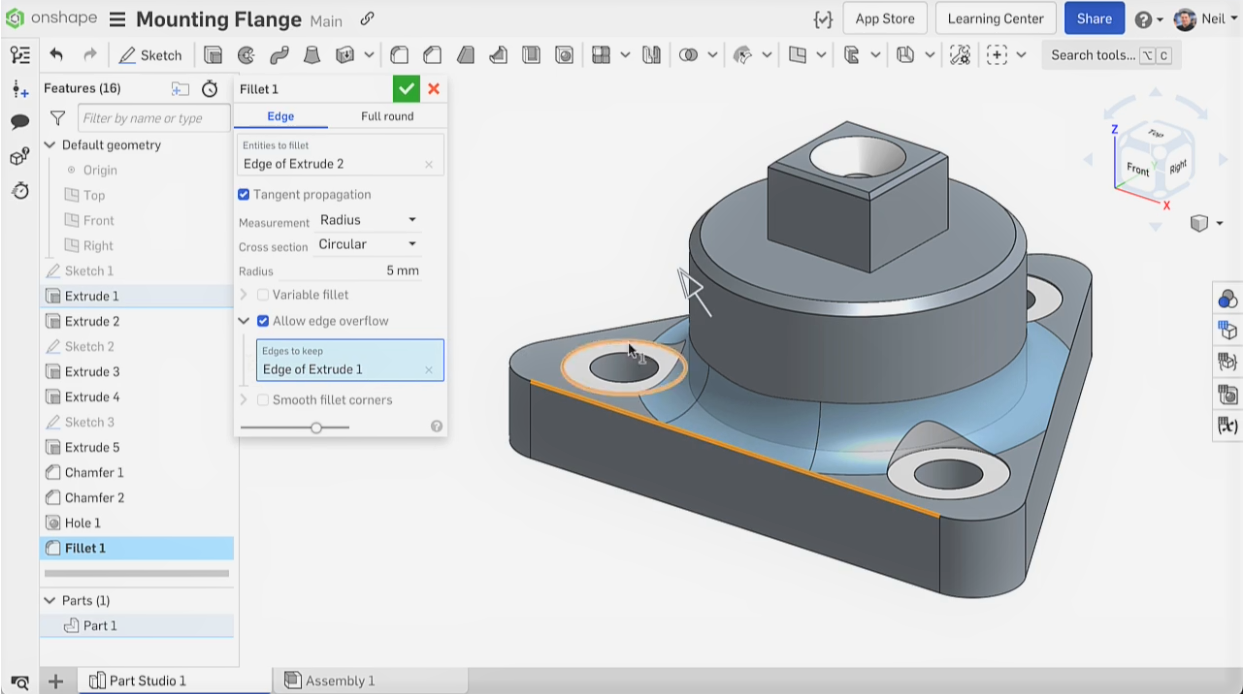Open the Learning Center button
This screenshot has height=694, width=1243.
(995, 18)
